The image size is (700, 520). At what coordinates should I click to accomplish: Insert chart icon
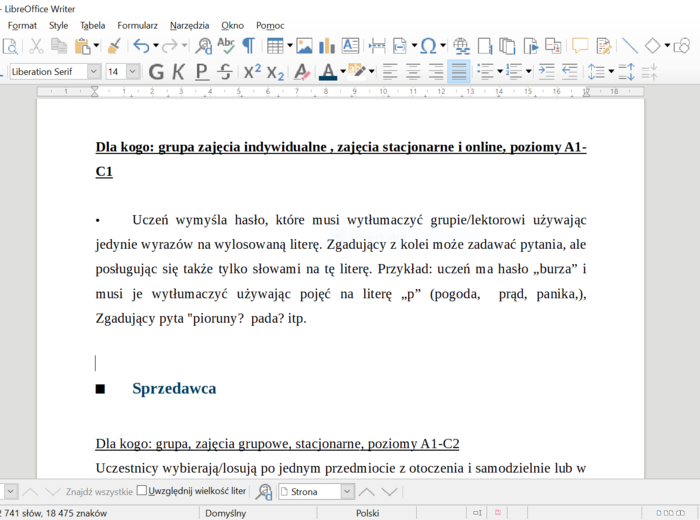click(327, 46)
